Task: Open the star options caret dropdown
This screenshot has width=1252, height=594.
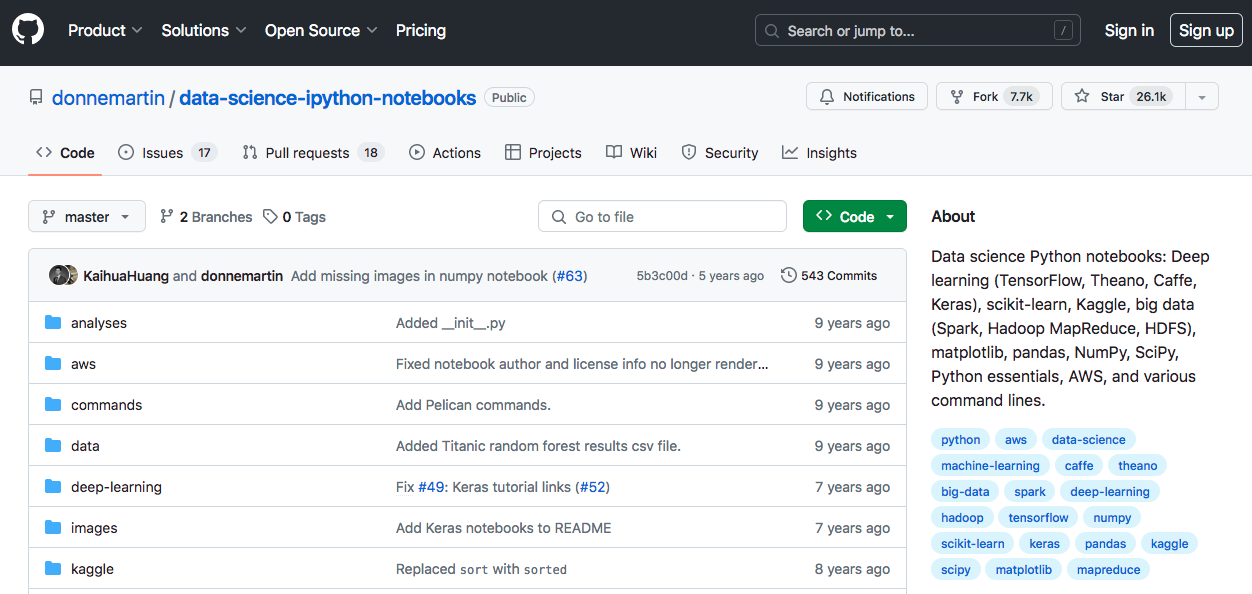Action: [x=1201, y=96]
